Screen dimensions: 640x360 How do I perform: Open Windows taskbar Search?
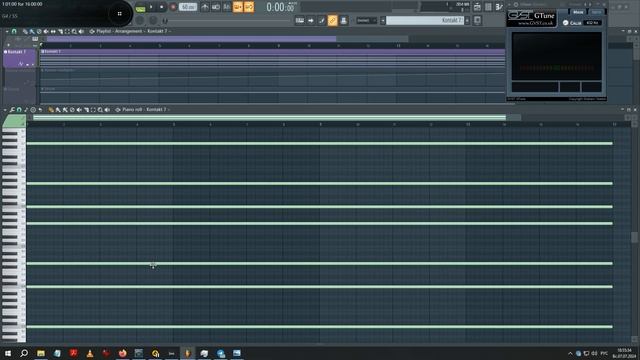click(24, 353)
